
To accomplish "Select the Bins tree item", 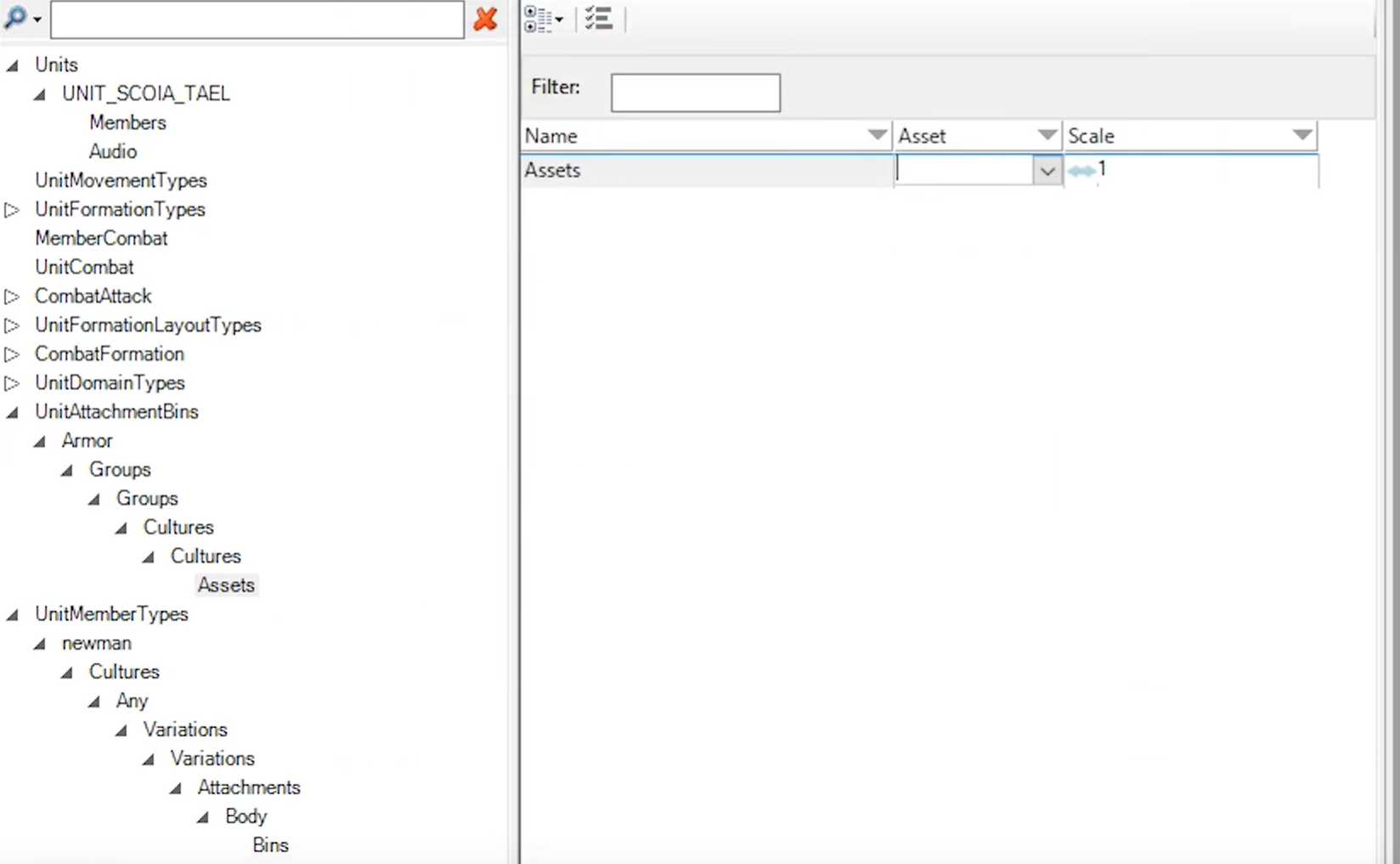I will tap(270, 844).
